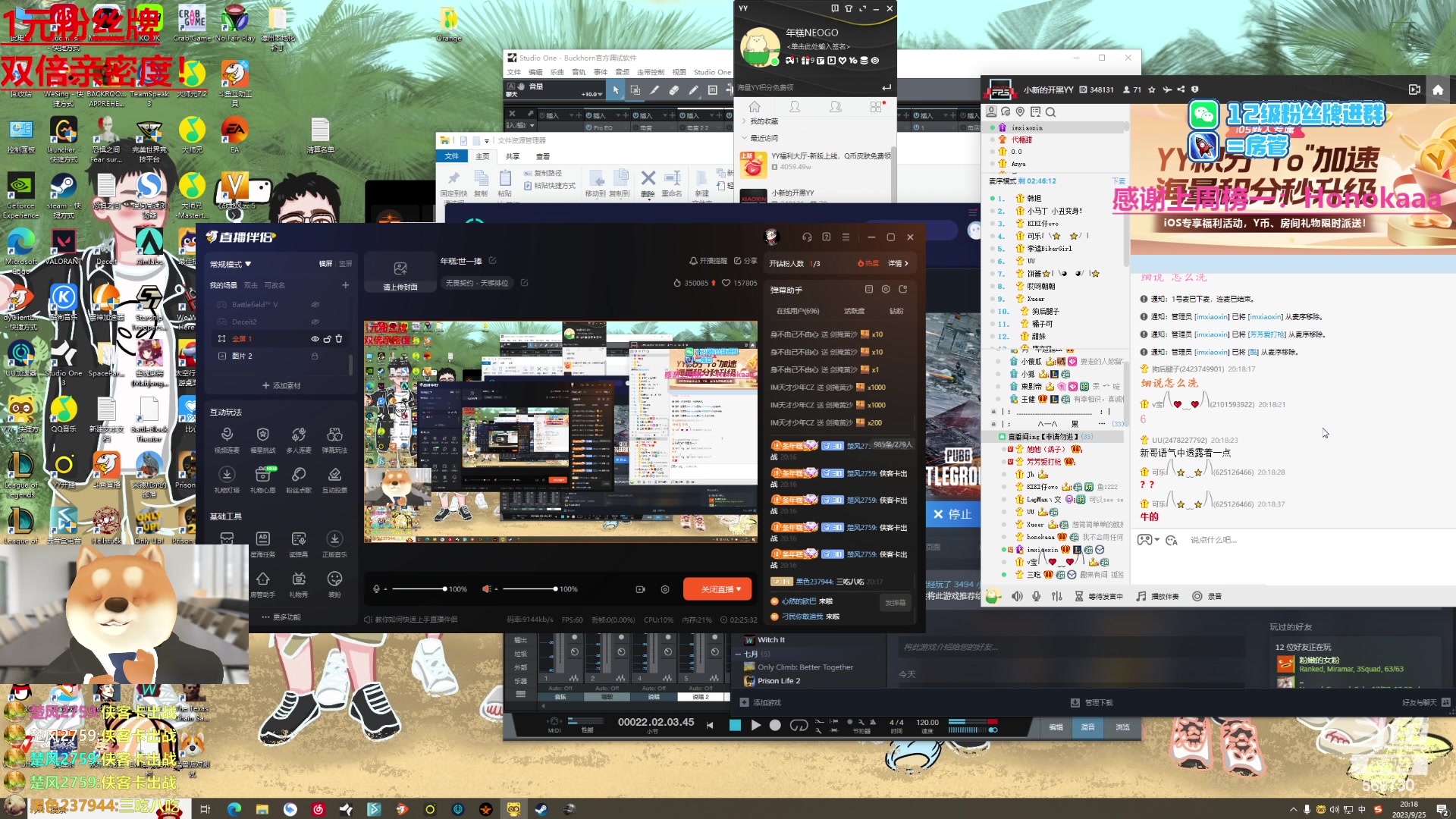Viewport: 1456px width, 819px height.
Task: Switch to 在线用户(696) tab
Action: click(x=798, y=311)
